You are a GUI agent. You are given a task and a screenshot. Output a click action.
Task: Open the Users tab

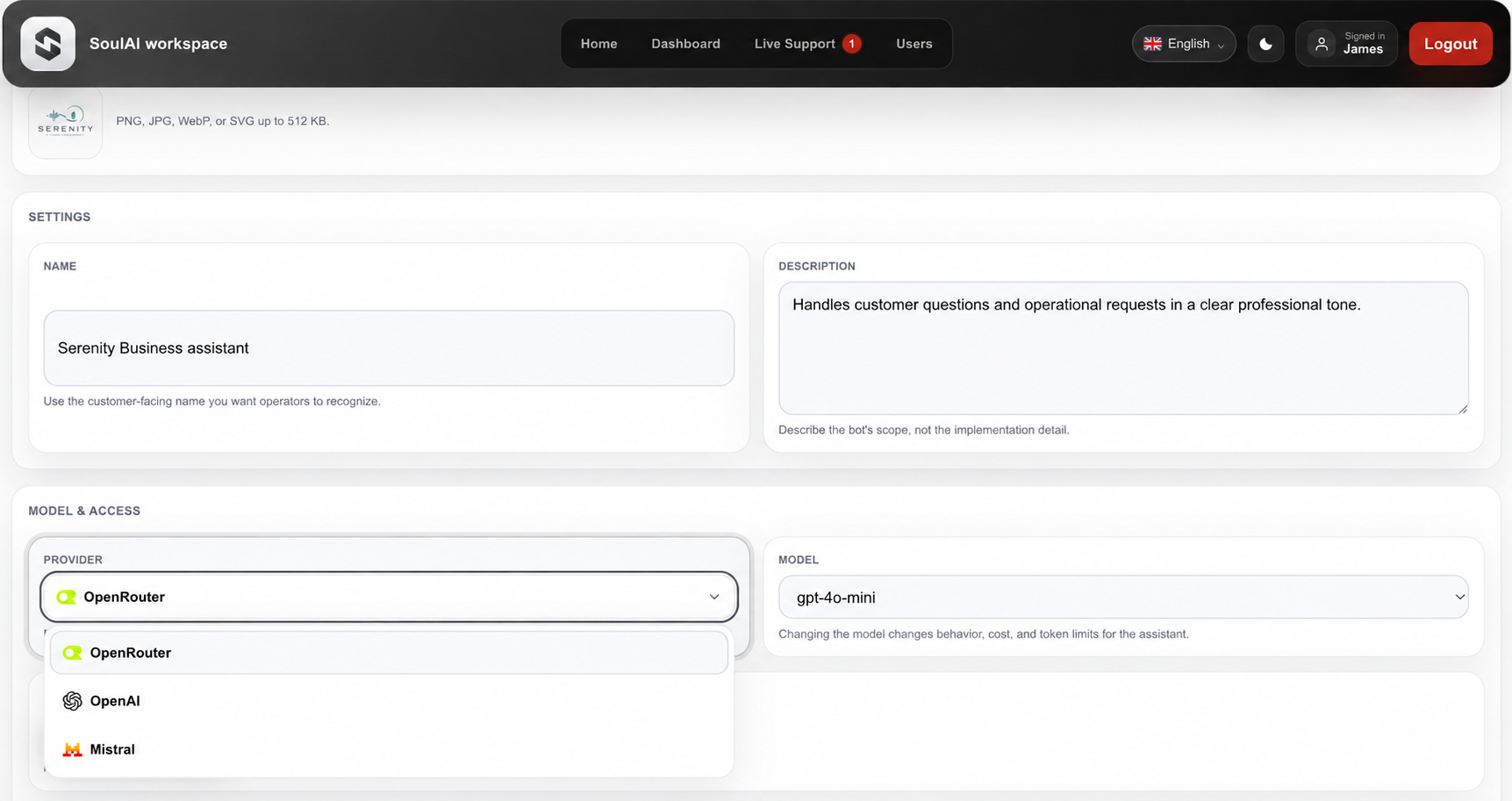click(914, 44)
